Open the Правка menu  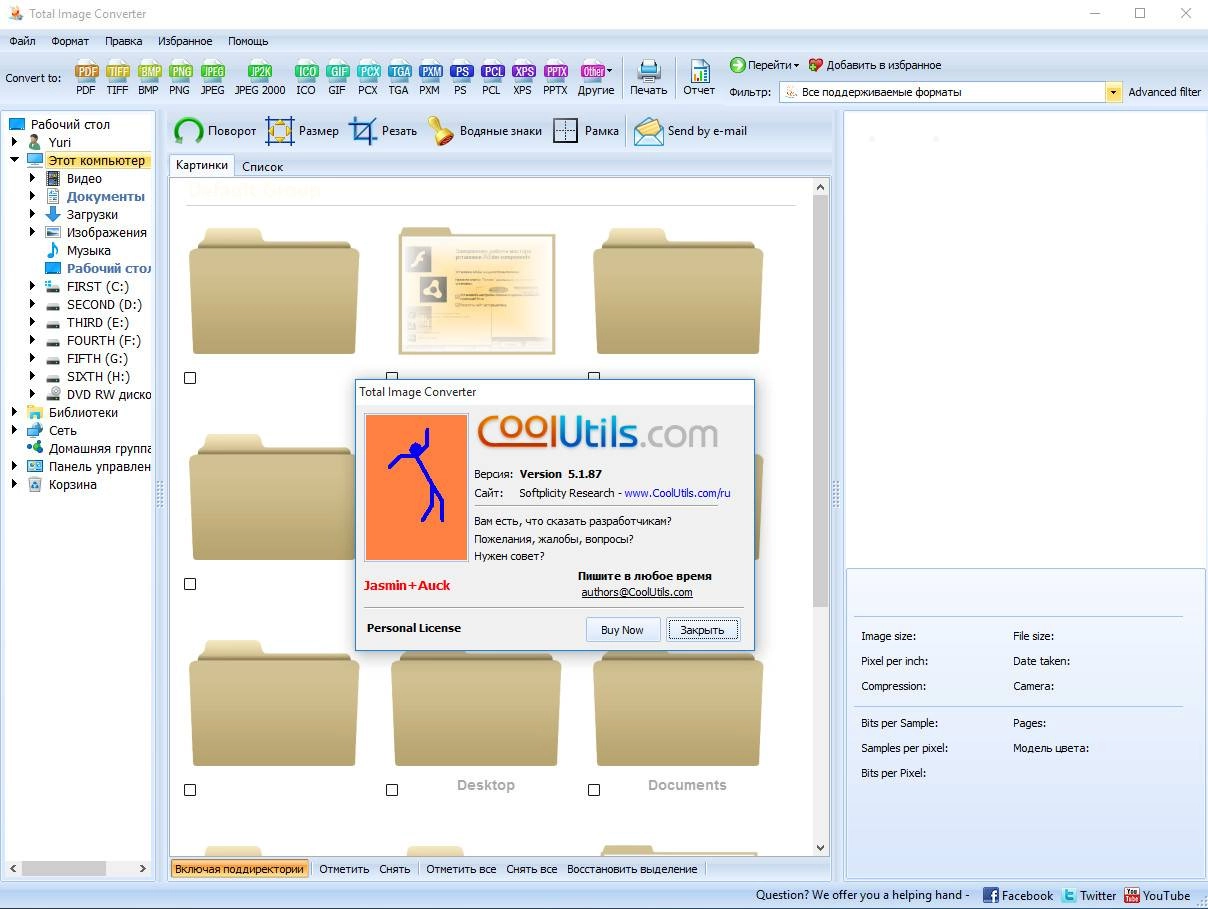tap(123, 41)
